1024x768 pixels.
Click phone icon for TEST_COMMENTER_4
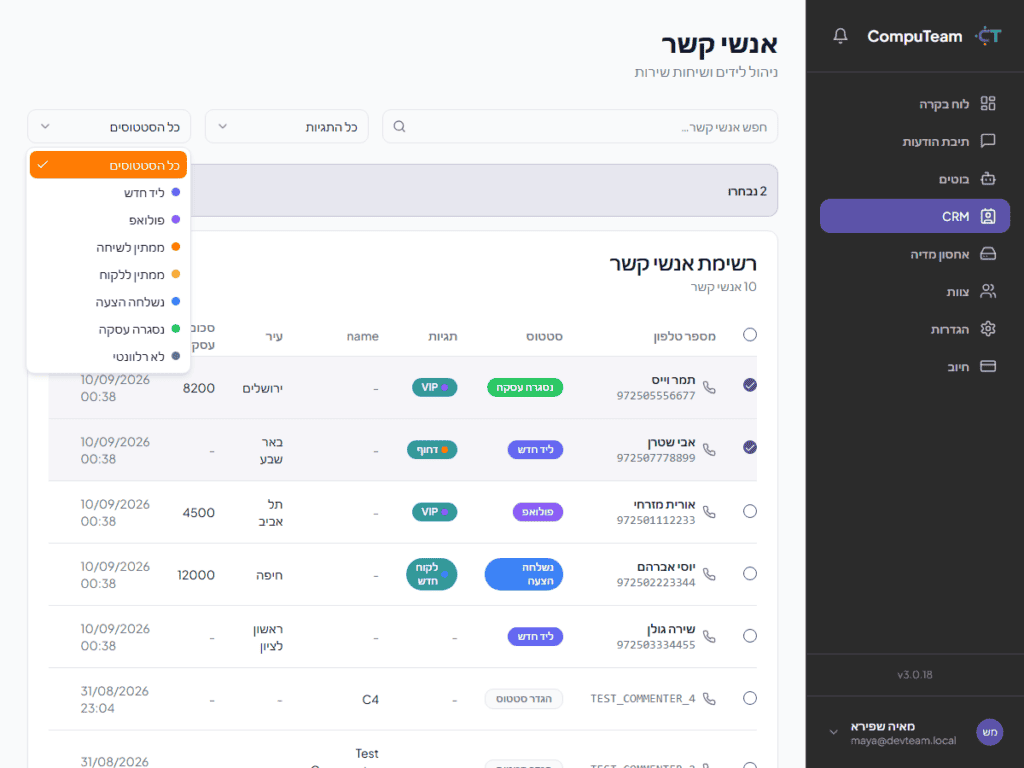coord(709,699)
